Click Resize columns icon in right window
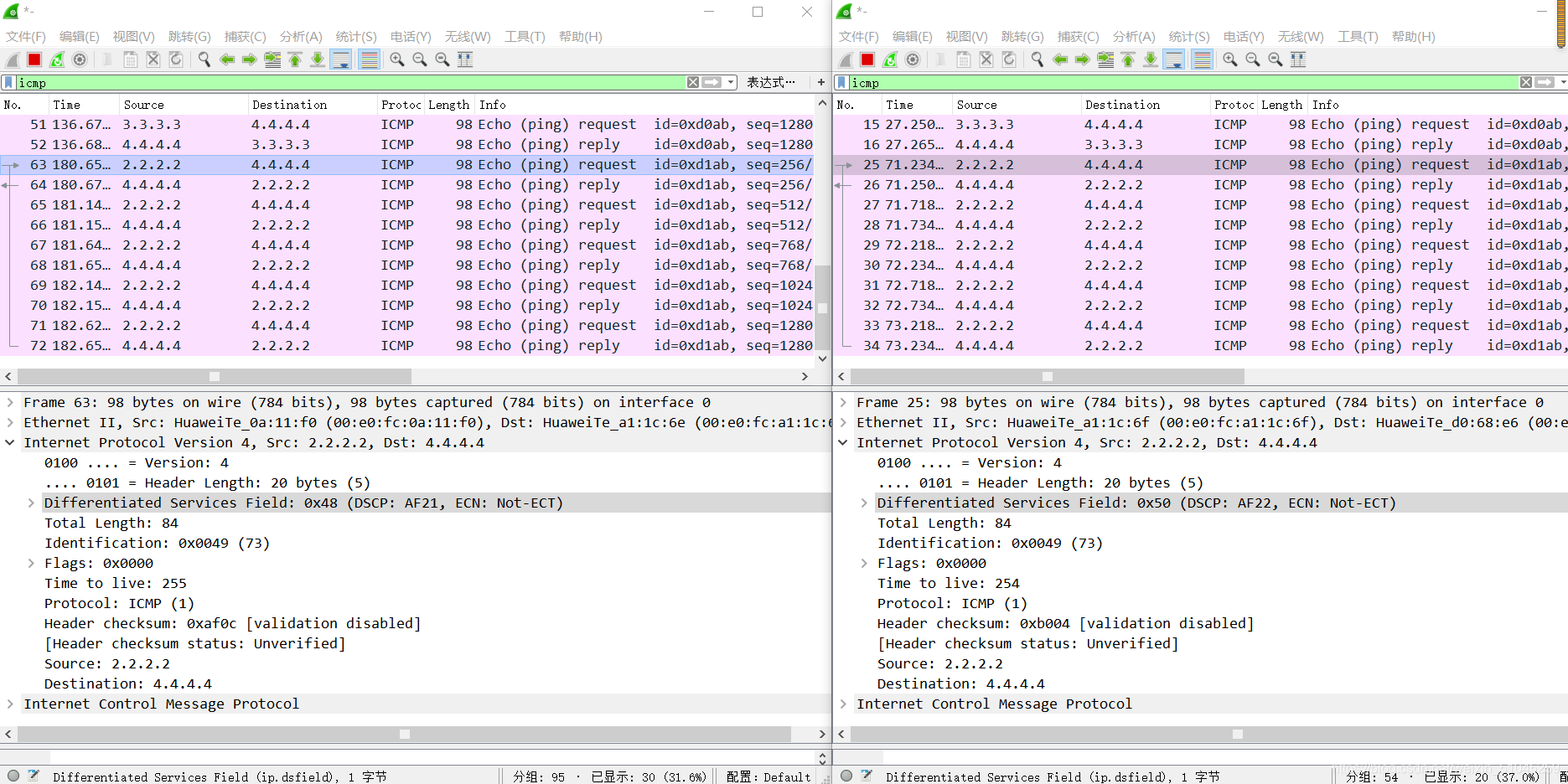 [x=1298, y=59]
